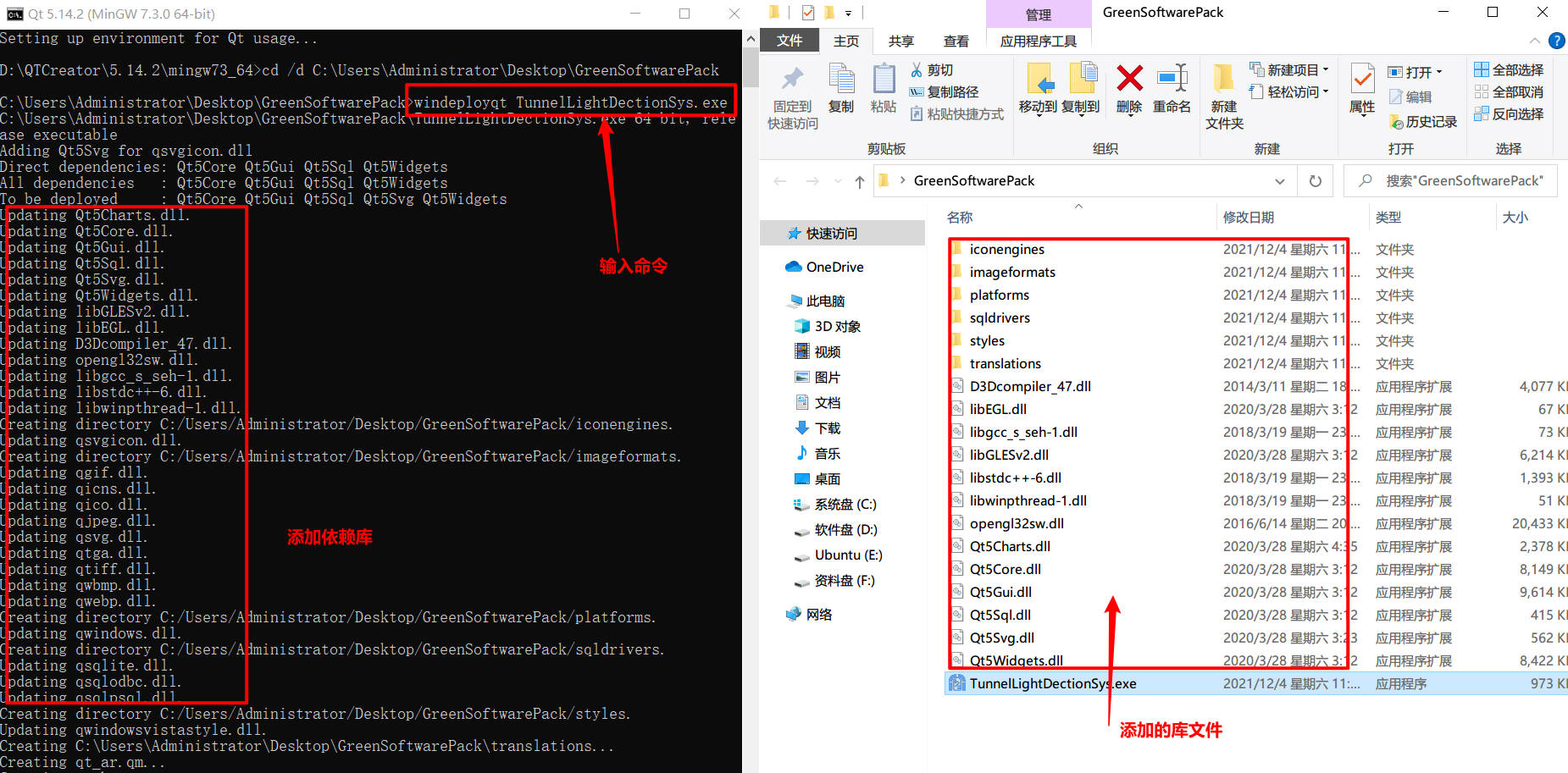
Task: Open Music (音乐) in navigation pane
Action: 817,454
